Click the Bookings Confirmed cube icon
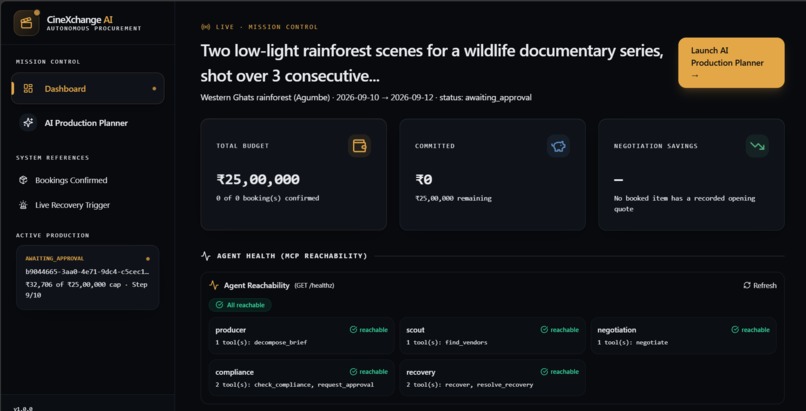The width and height of the screenshot is (806, 411). click(23, 180)
